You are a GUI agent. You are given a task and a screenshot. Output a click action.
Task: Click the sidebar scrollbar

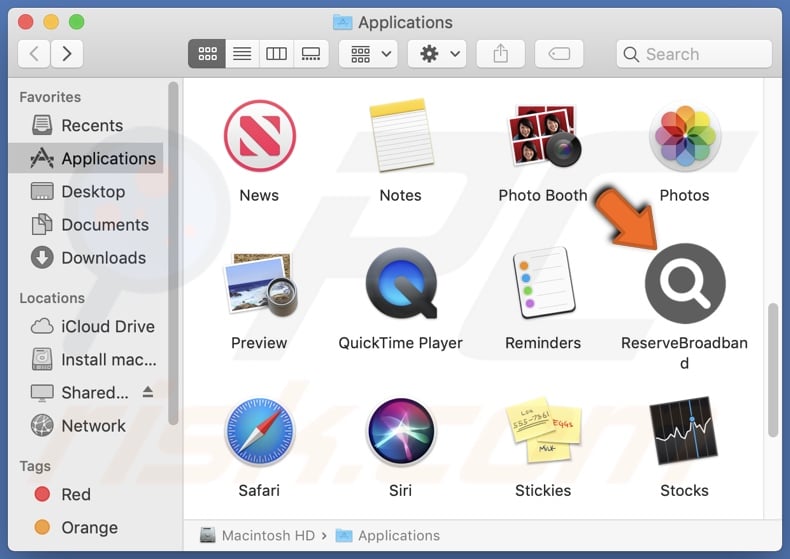click(173, 253)
